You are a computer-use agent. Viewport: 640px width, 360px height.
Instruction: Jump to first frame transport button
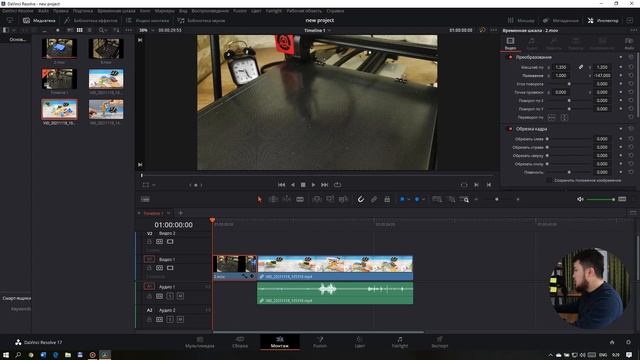[x=281, y=185]
